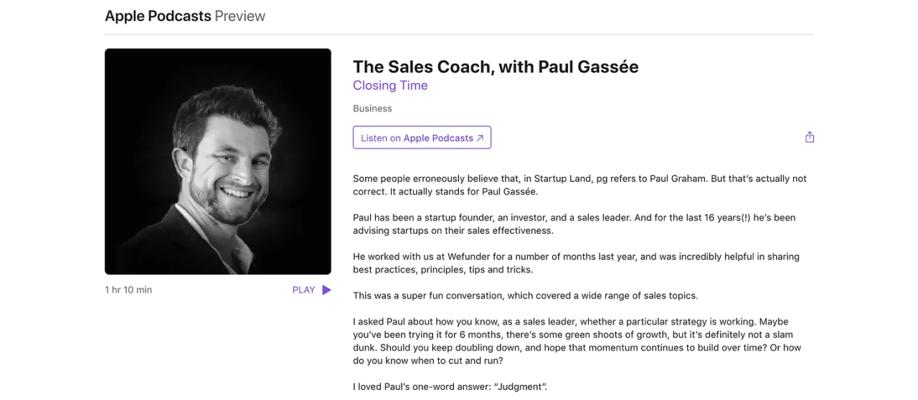Screen dimensions: 918x400
Task: Click the line "I loved Paul's one-word answer"
Action: tap(450, 386)
